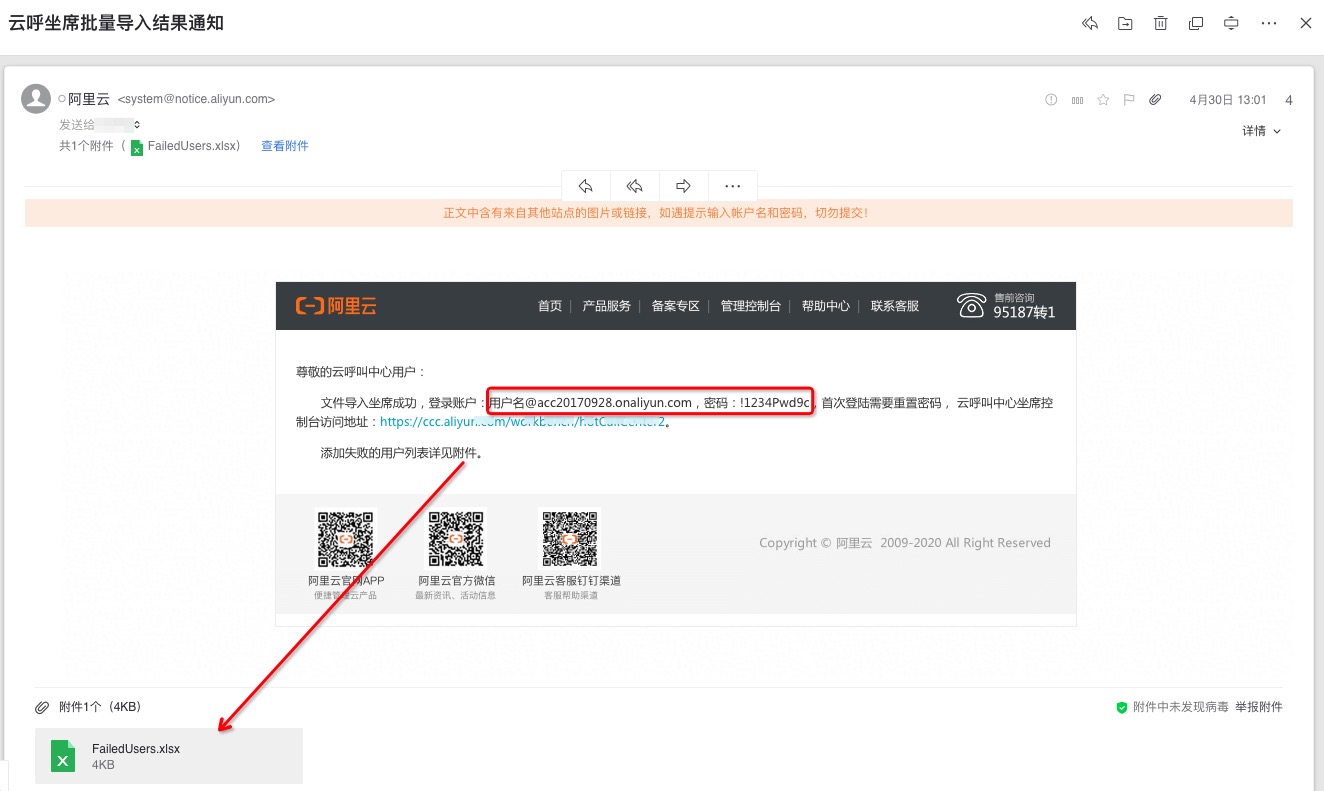Open email in new window icon
Screen dimensions: 1324x791
coord(1196,23)
